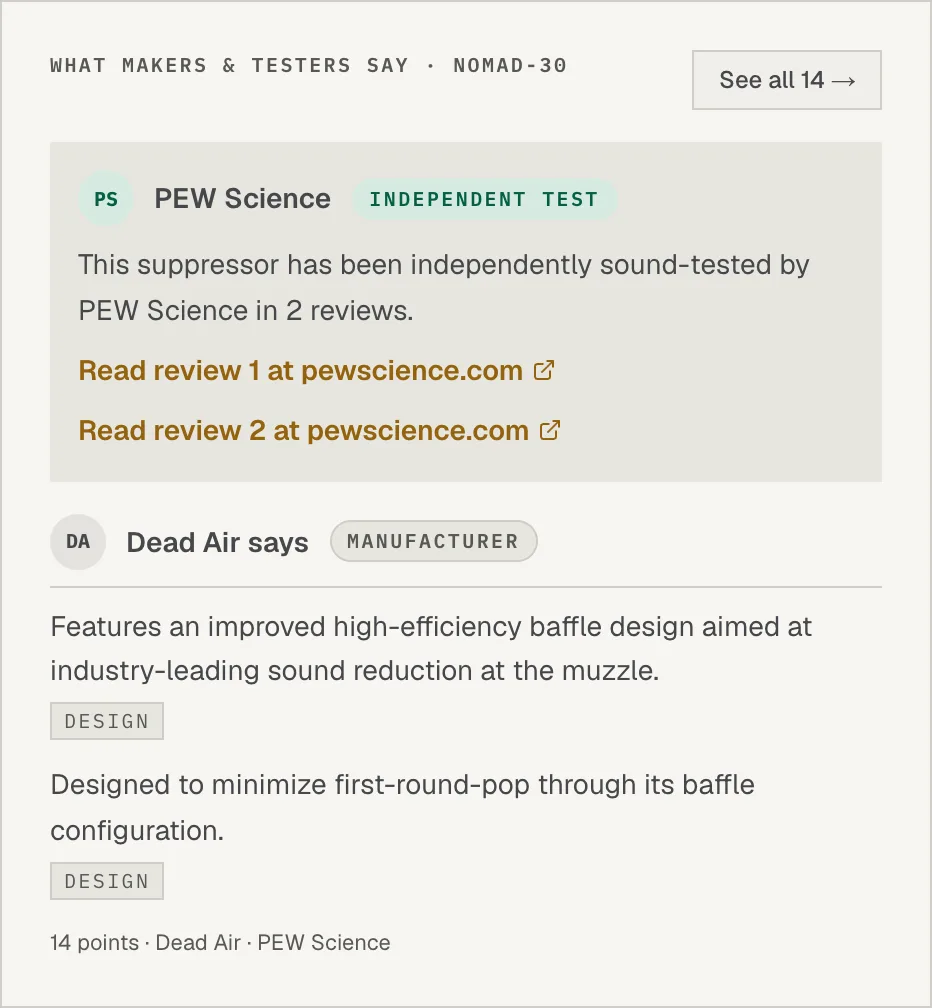Click the independently sound-tested description text
932x1008 pixels.
444,287
